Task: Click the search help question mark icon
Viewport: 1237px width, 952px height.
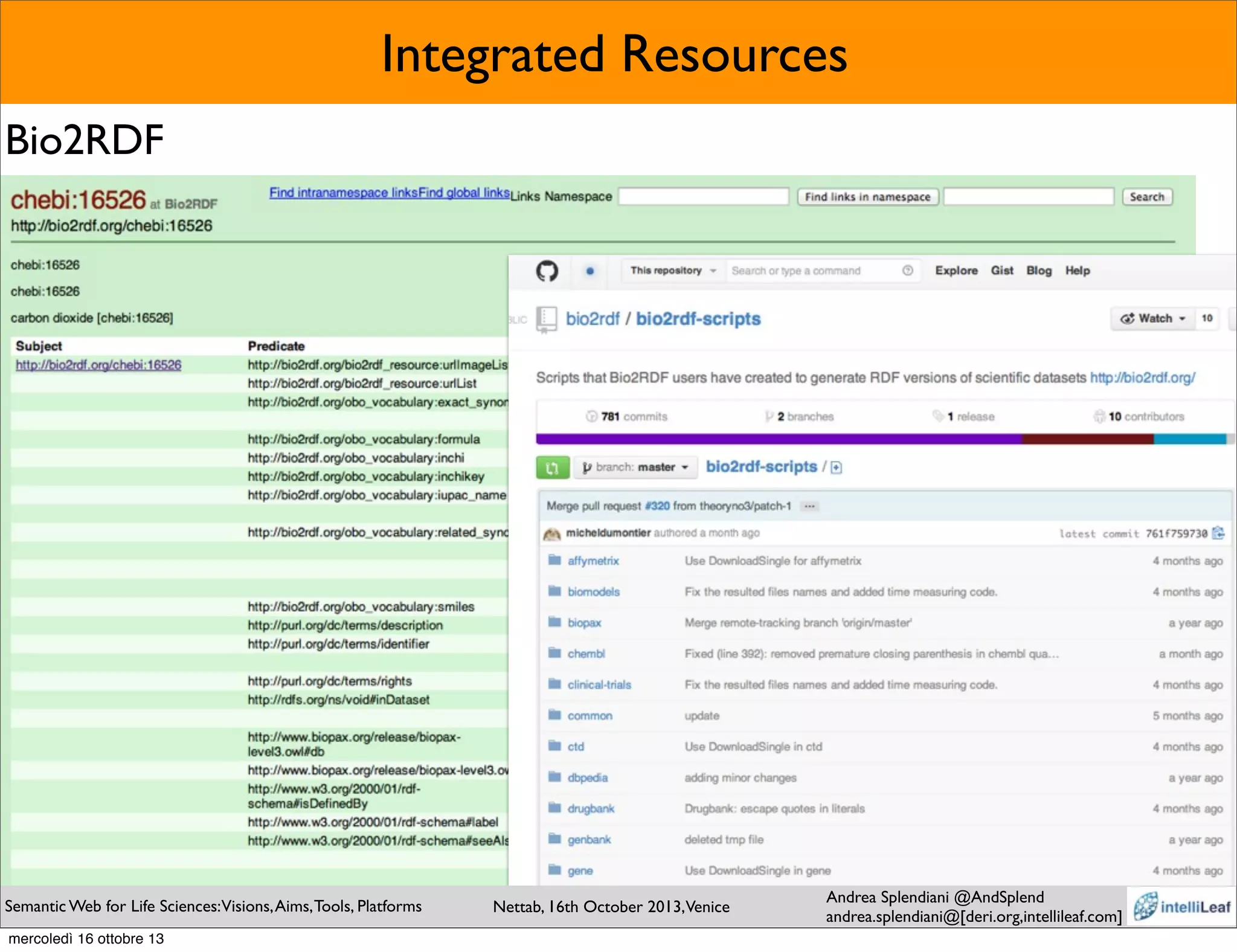Action: click(907, 271)
